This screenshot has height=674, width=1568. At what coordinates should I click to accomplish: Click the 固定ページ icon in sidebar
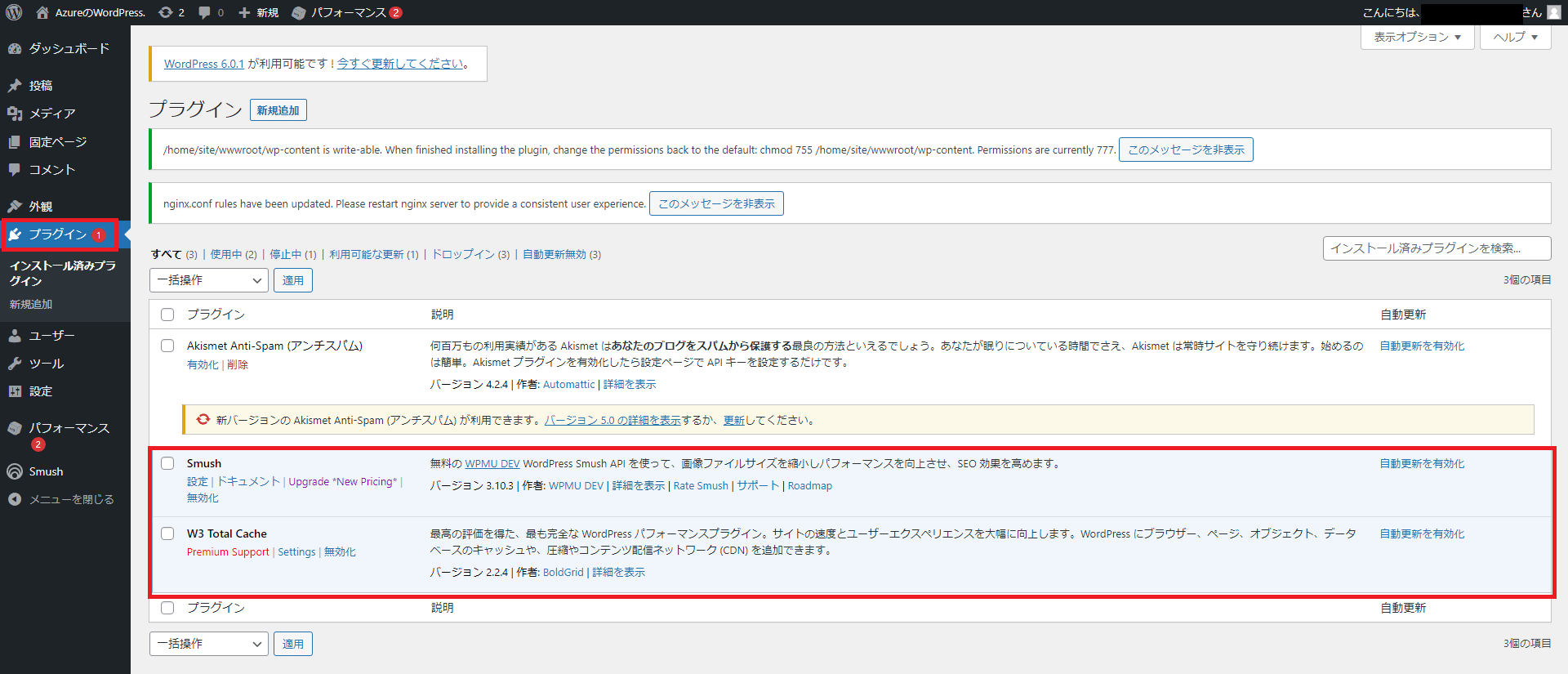click(15, 141)
